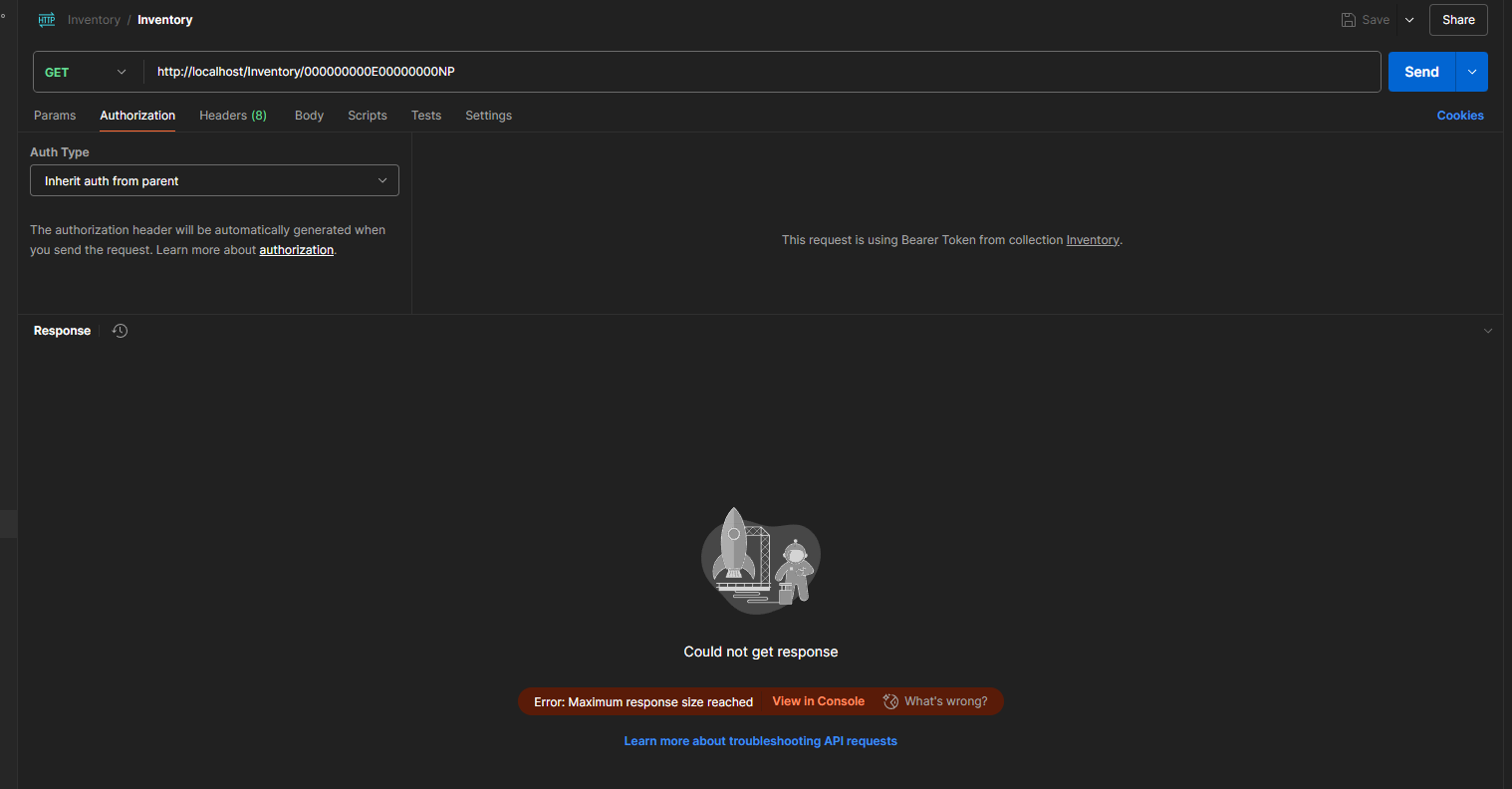This screenshot has height=789, width=1512.
Task: Click inside the request URL field
Action: [x=757, y=72]
